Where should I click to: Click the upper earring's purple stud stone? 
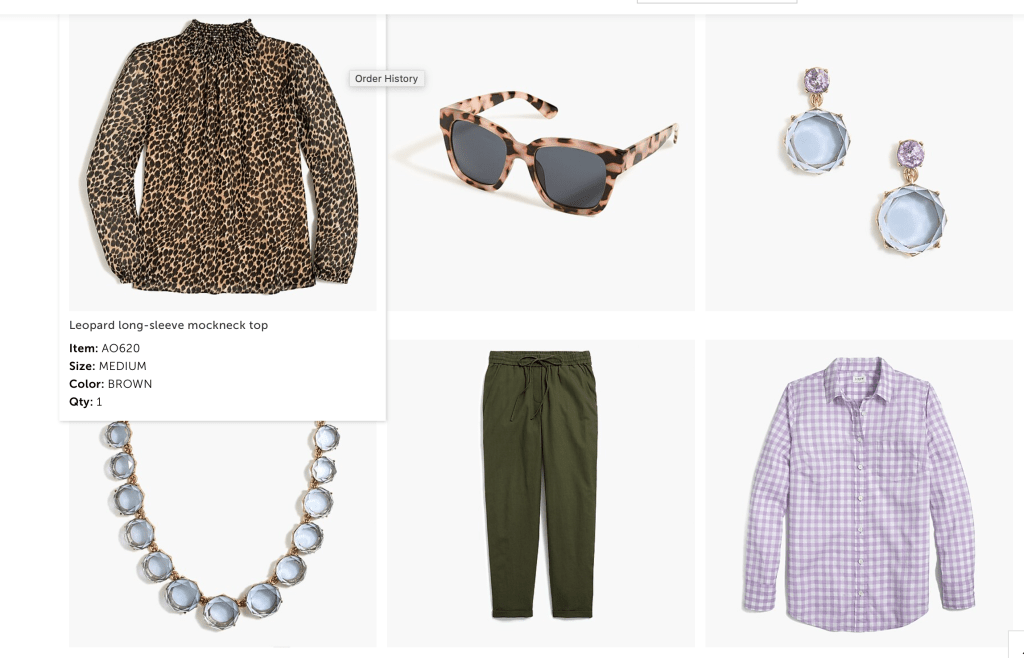point(816,80)
